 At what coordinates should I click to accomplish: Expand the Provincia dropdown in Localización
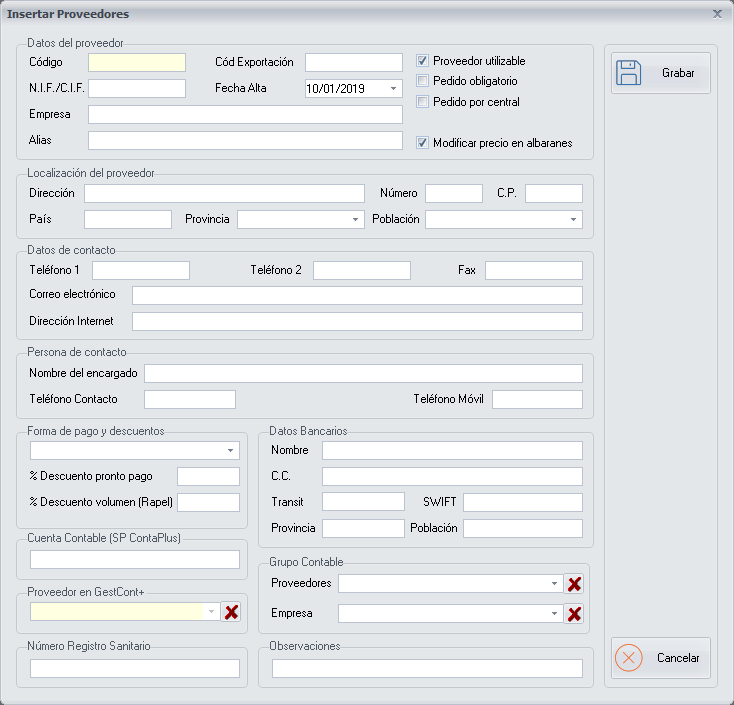(355, 219)
